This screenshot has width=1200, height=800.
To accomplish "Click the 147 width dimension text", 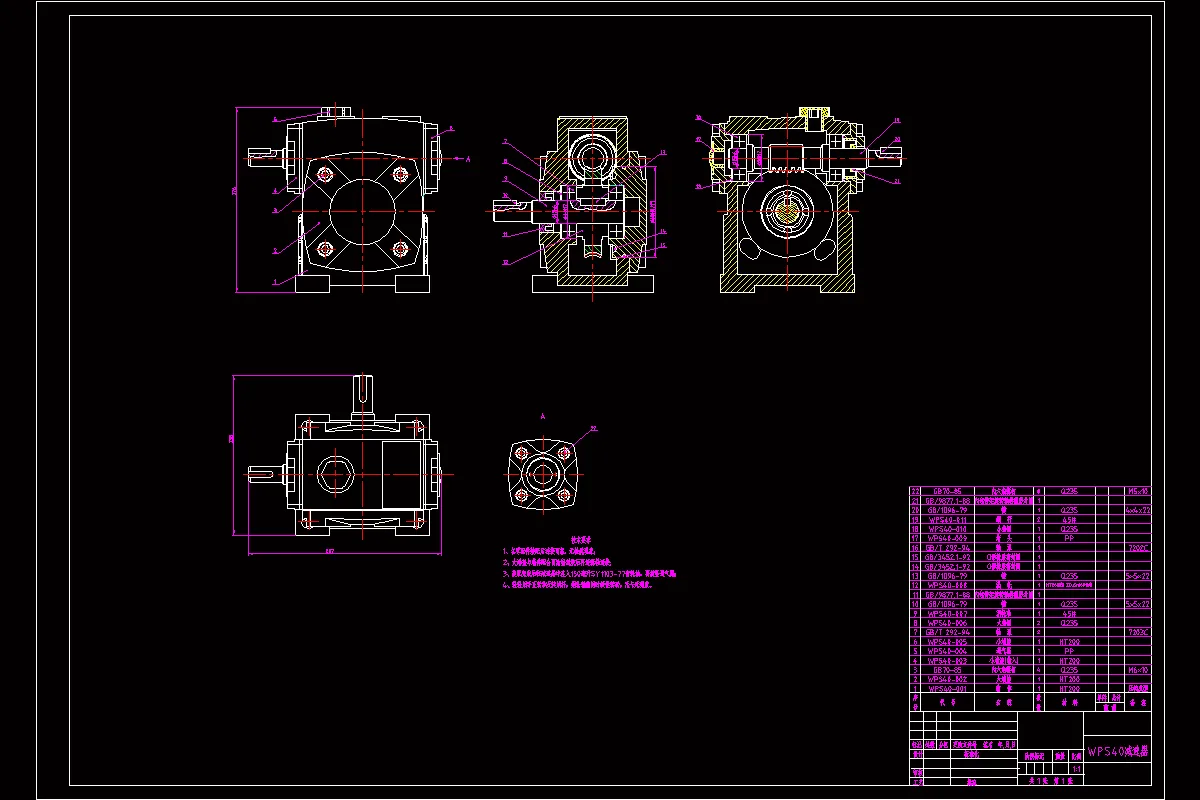I will point(329,551).
